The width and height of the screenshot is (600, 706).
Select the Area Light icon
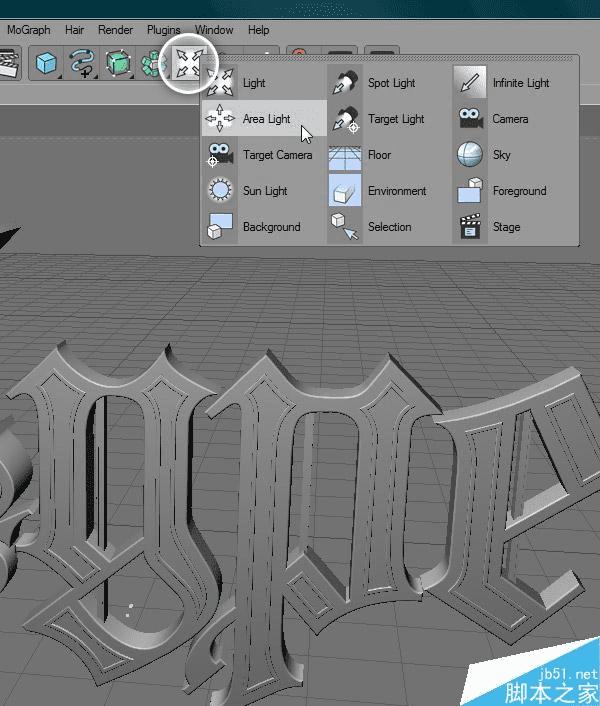(220, 118)
